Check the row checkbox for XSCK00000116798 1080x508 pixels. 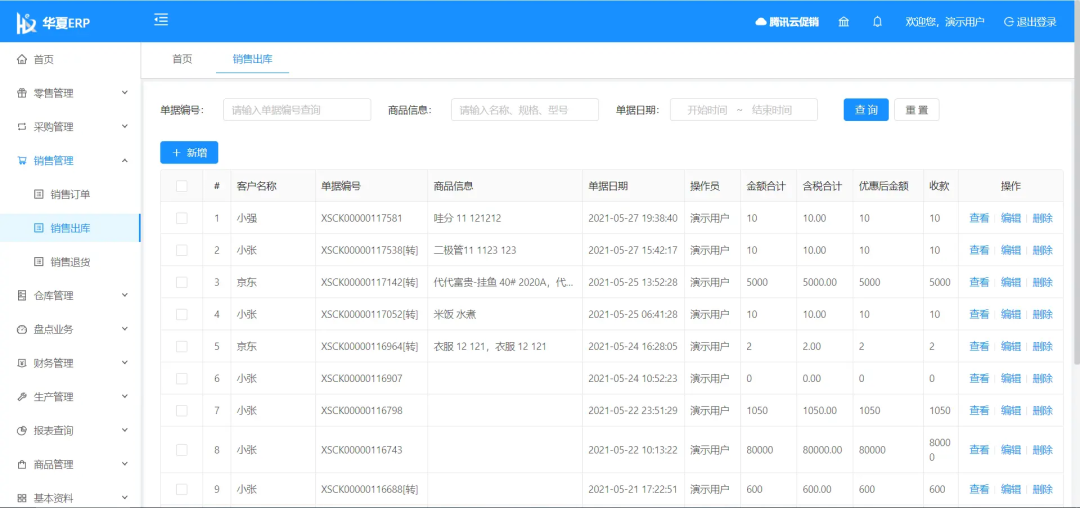(x=181, y=410)
